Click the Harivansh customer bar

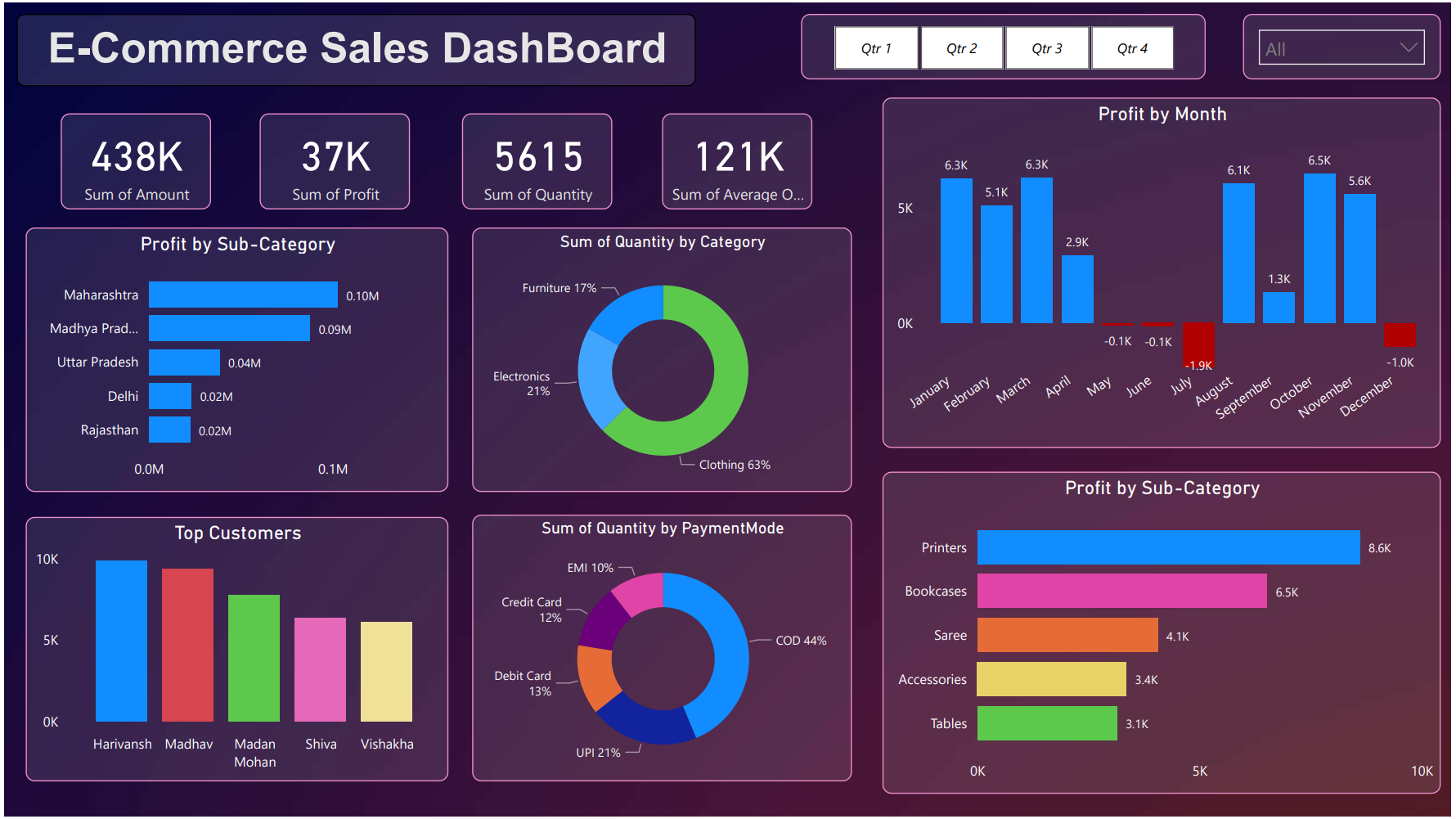(x=121, y=641)
